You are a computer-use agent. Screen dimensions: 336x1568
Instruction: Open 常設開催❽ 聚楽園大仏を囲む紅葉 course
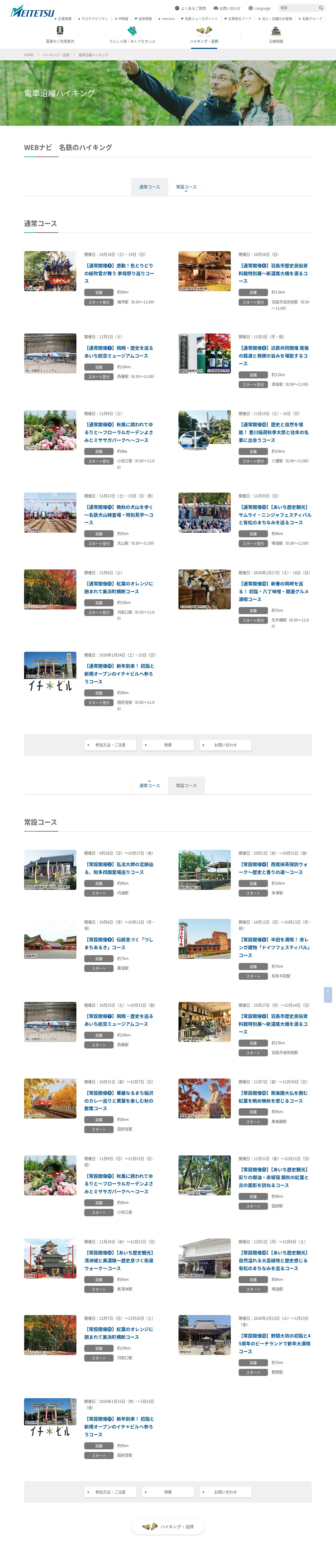point(274,1096)
